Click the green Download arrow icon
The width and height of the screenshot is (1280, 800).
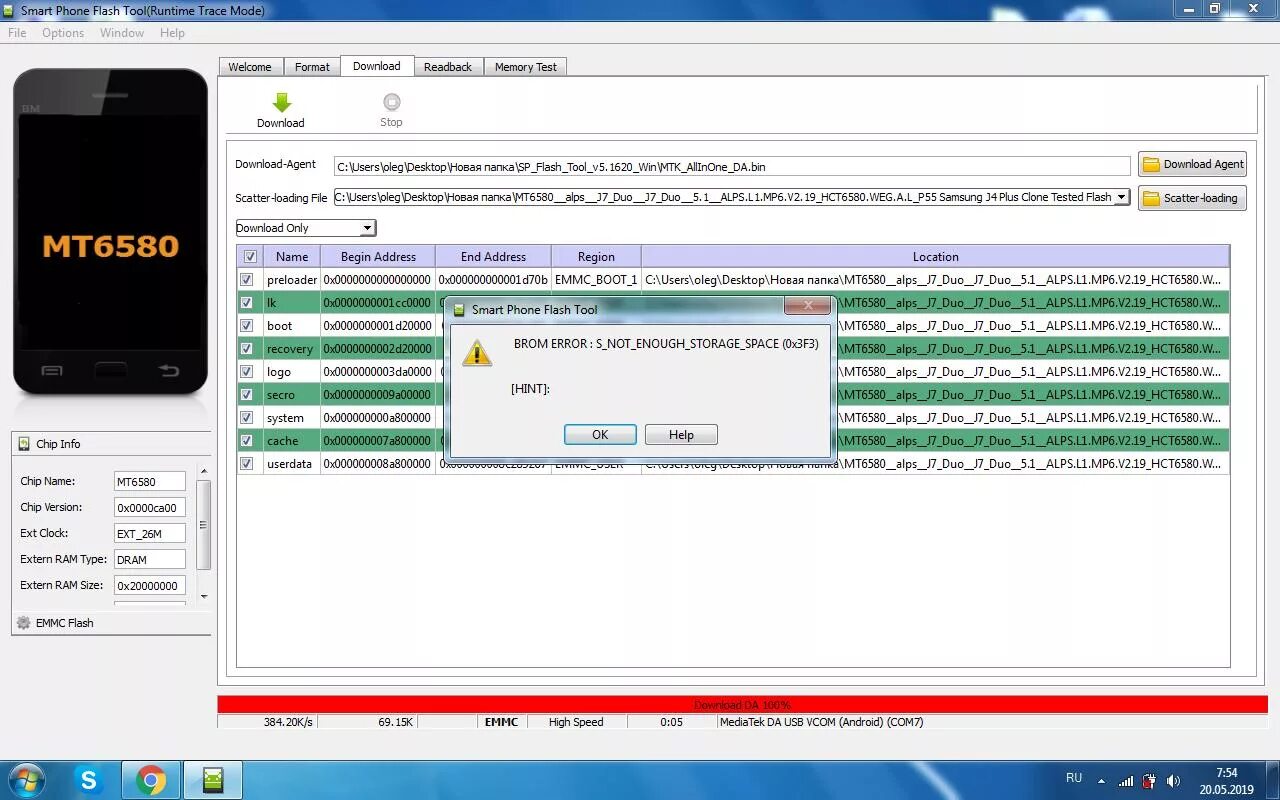[281, 102]
